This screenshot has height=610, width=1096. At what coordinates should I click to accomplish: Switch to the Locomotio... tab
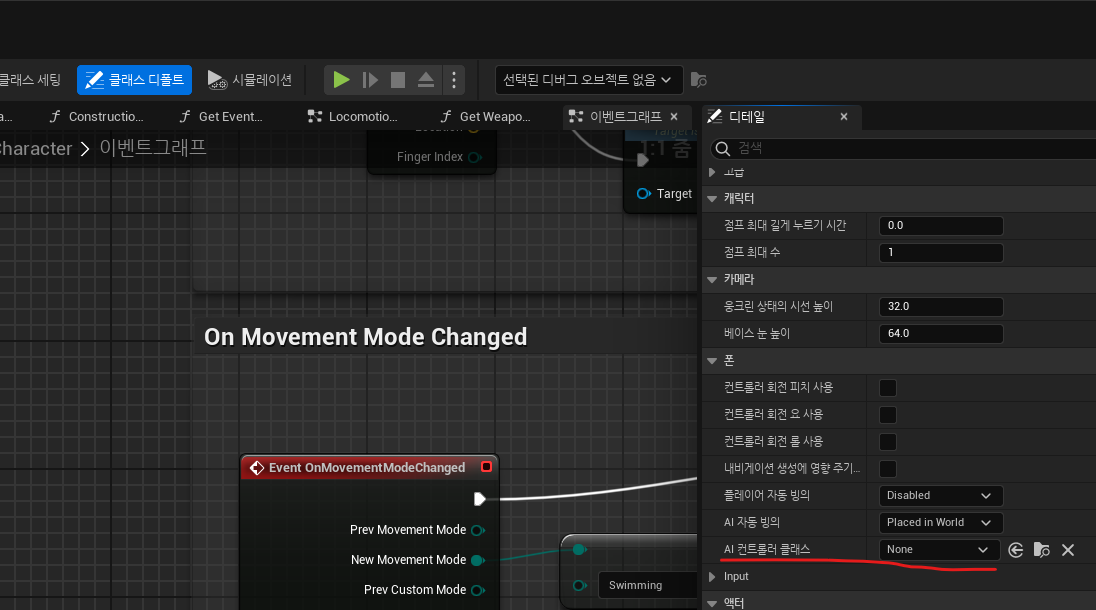[x=353, y=117]
